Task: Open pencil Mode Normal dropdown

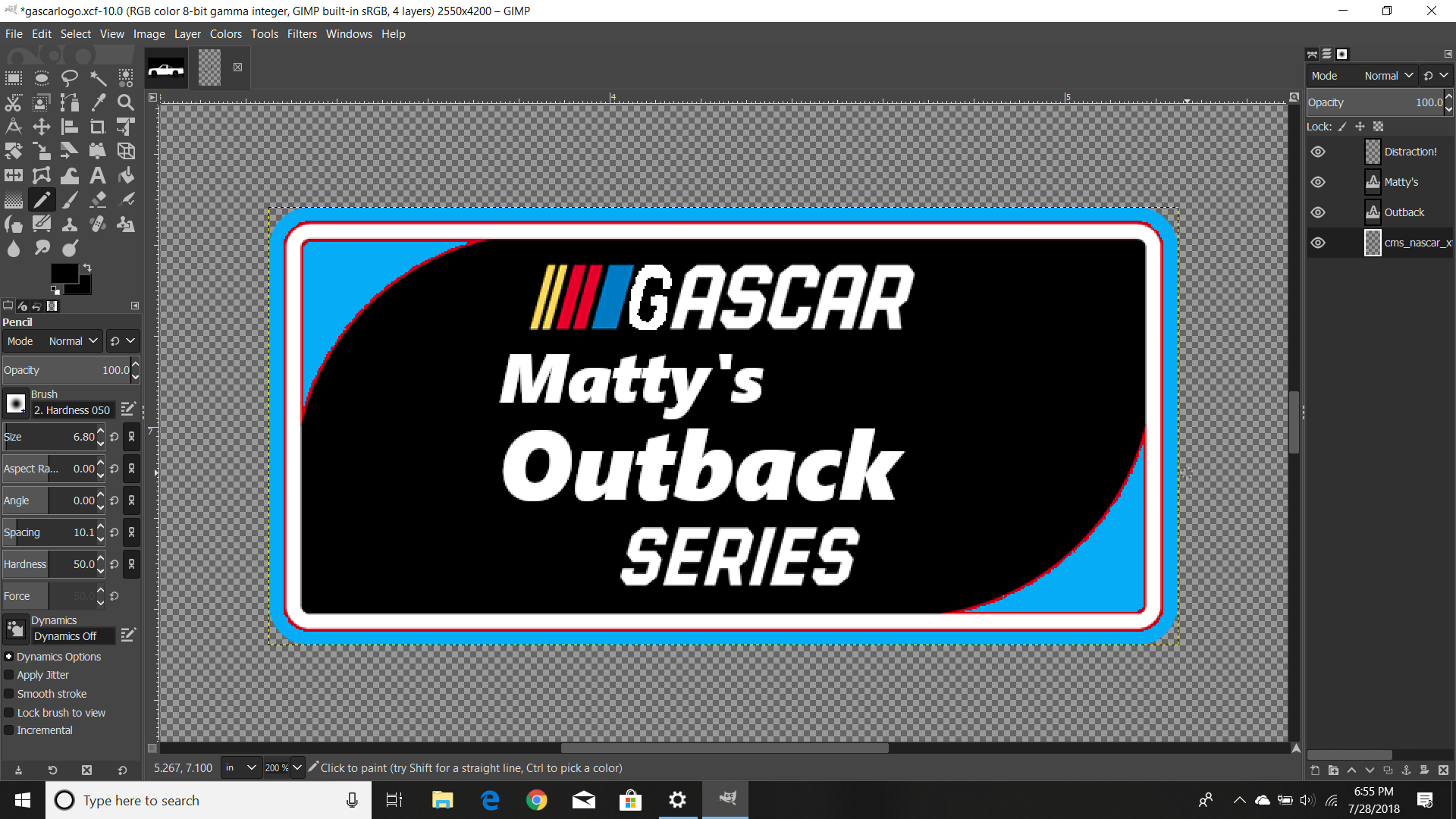Action: pos(52,341)
